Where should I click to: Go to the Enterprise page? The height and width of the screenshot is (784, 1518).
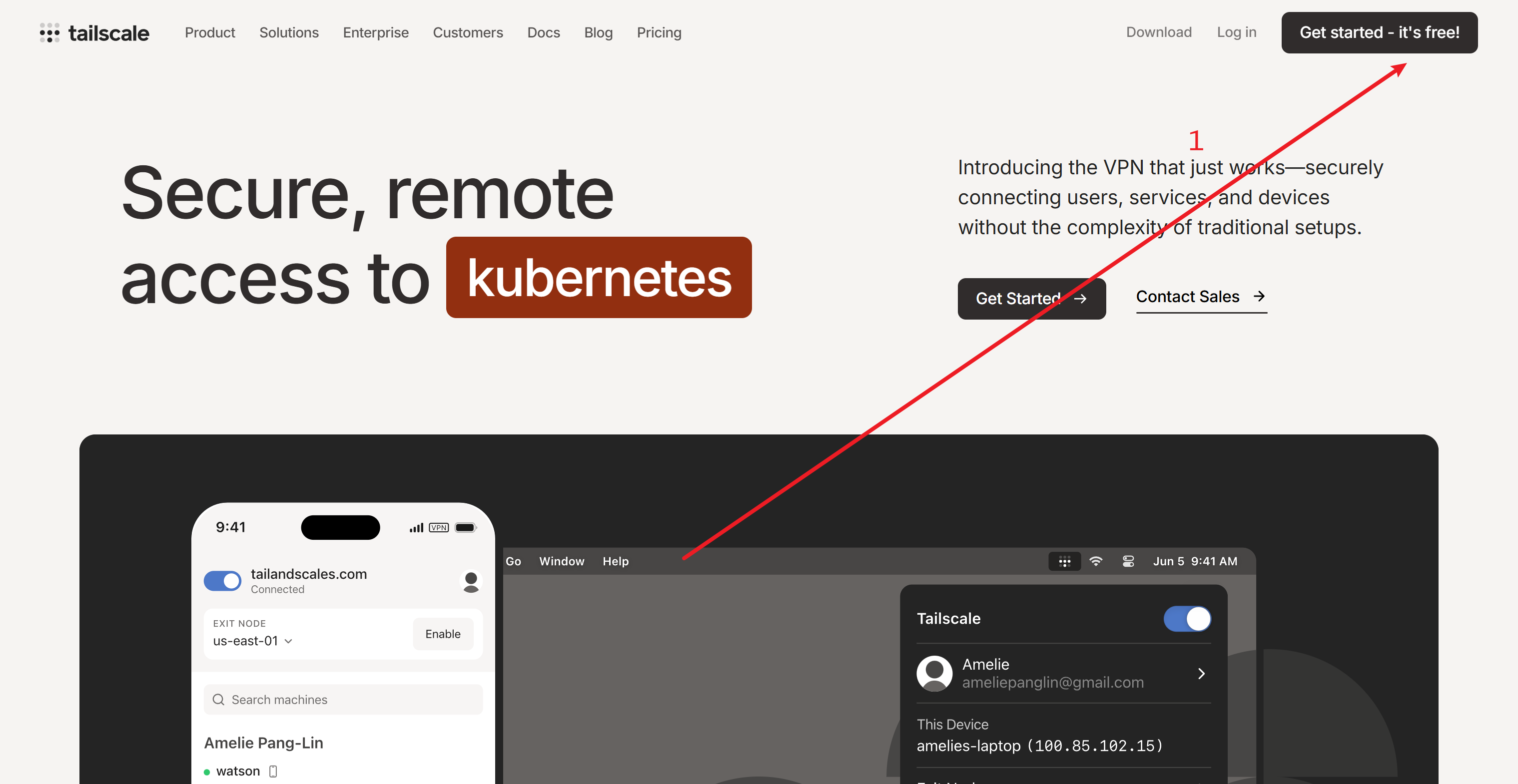tap(375, 32)
